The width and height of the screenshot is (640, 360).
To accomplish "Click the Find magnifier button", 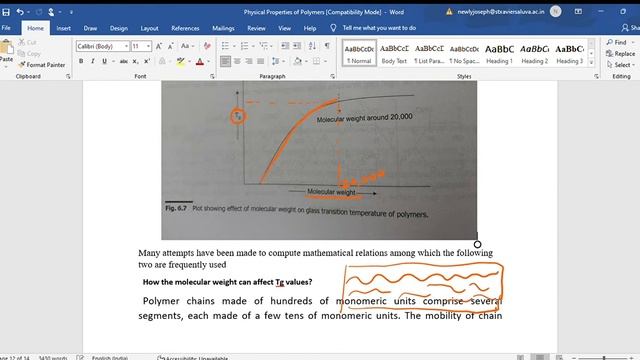I will pos(616,42).
